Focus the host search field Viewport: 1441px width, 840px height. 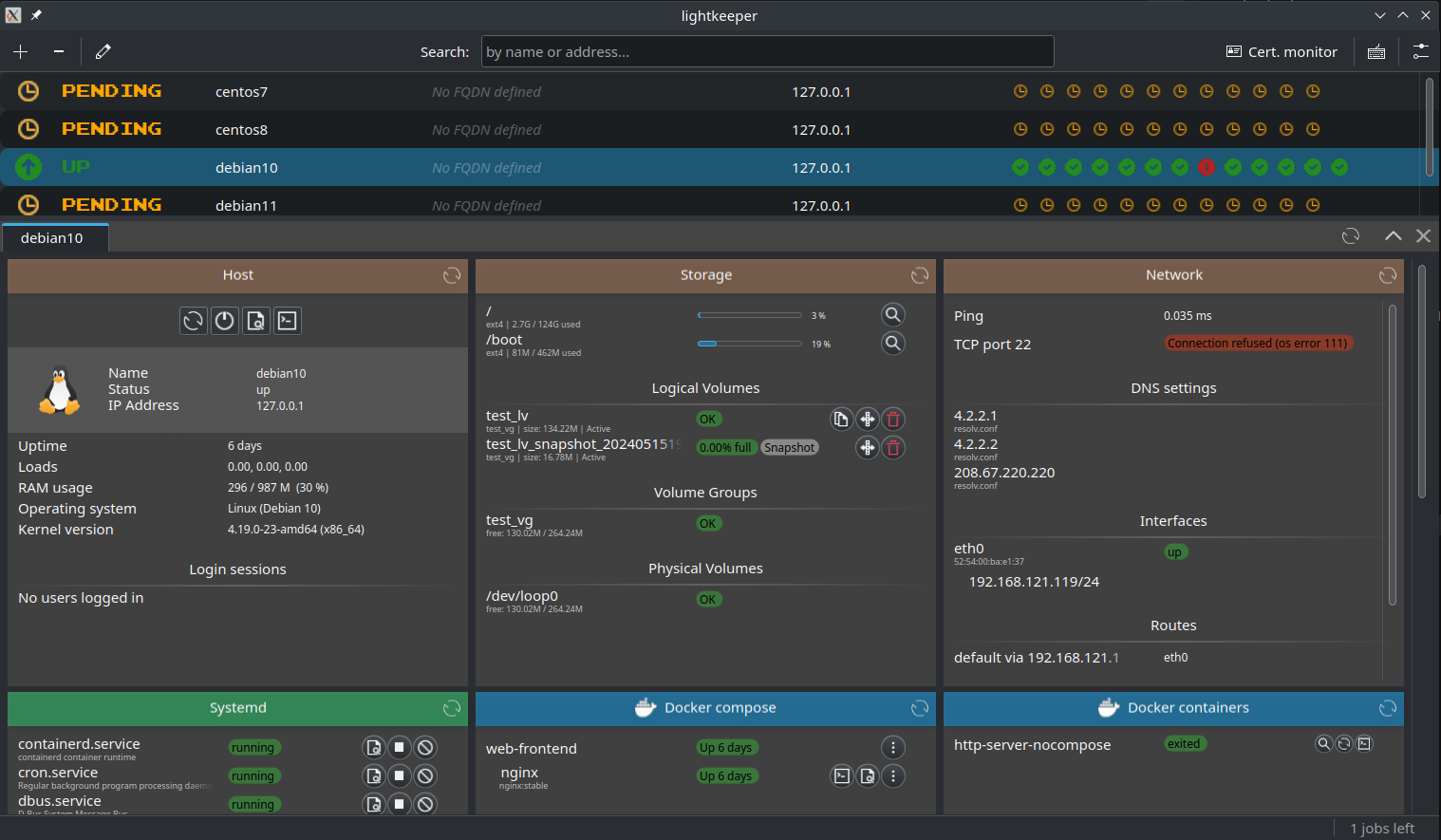[x=767, y=51]
